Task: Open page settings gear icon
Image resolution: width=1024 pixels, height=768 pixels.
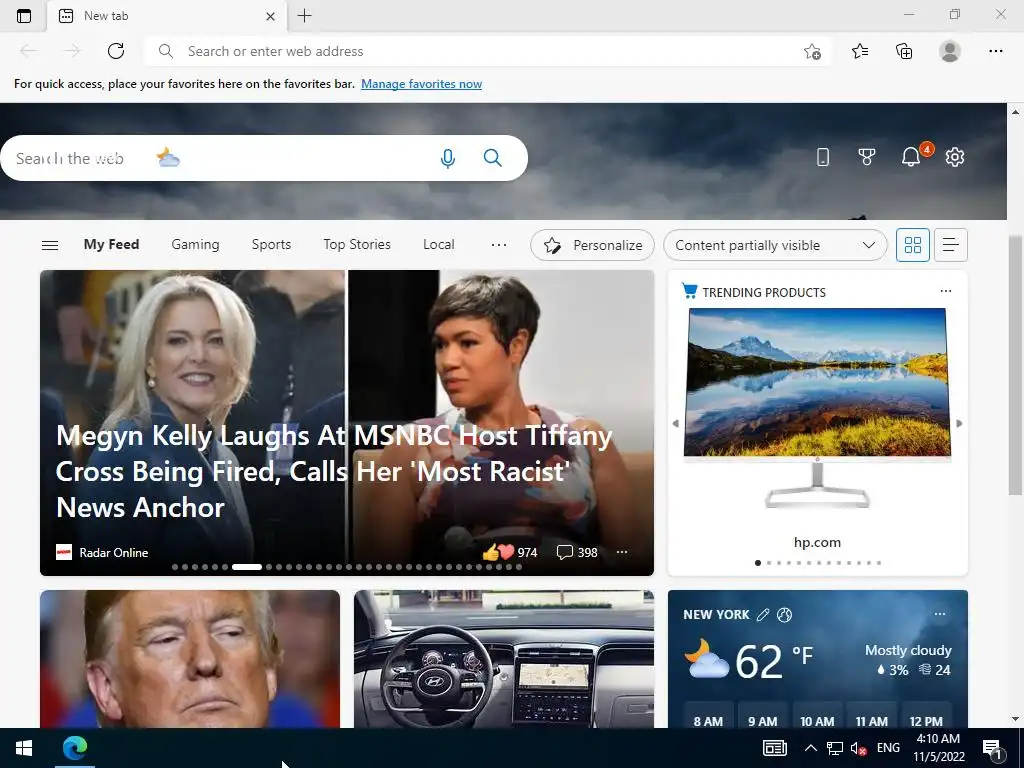Action: pos(955,157)
